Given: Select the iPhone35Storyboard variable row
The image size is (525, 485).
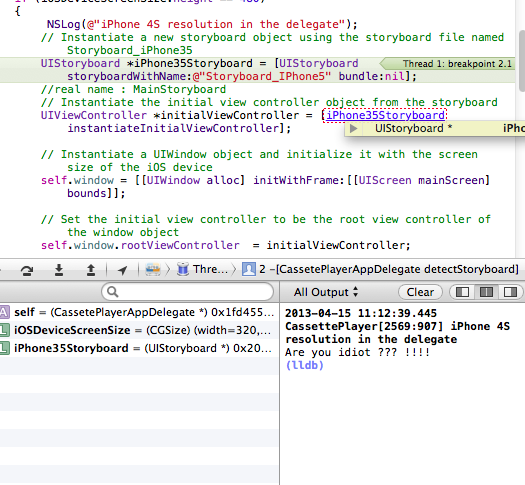Looking at the screenshot, I should [139, 348].
